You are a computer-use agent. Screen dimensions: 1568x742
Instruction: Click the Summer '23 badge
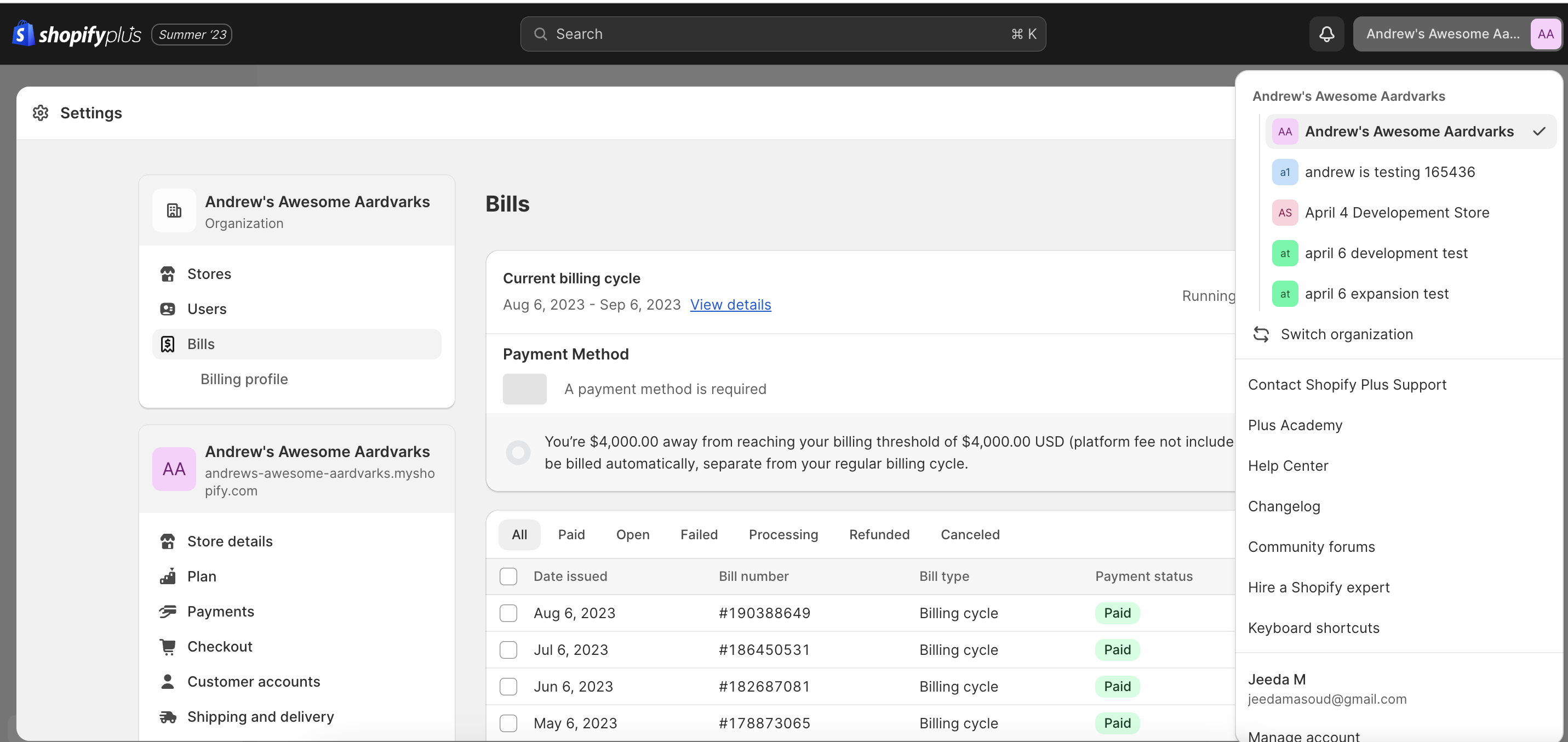coord(192,34)
